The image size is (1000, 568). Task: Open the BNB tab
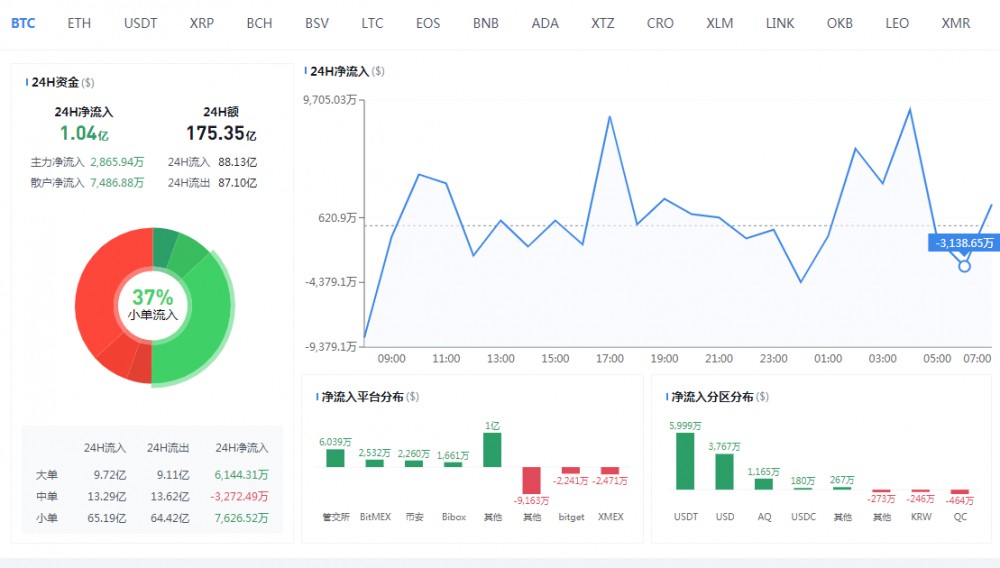pos(486,23)
